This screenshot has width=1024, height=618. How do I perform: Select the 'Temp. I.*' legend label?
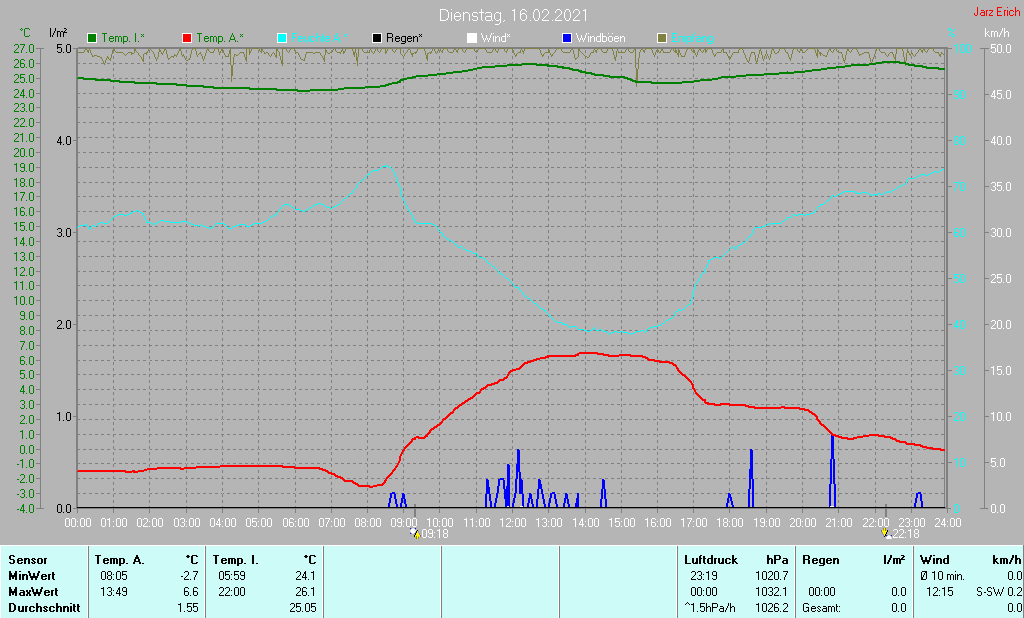pos(123,39)
